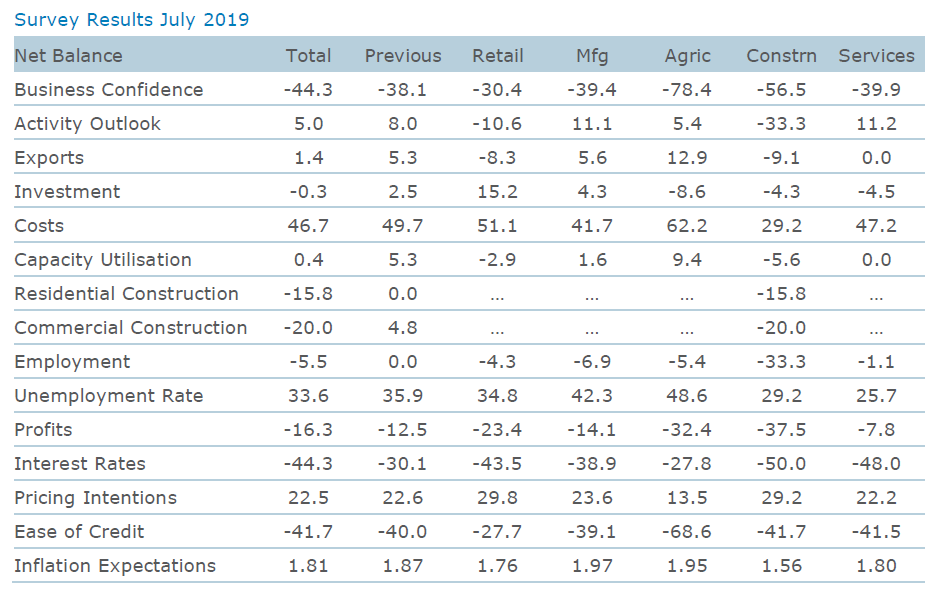Select the Services column header
The height and width of the screenshot is (594, 942).
[x=876, y=56]
